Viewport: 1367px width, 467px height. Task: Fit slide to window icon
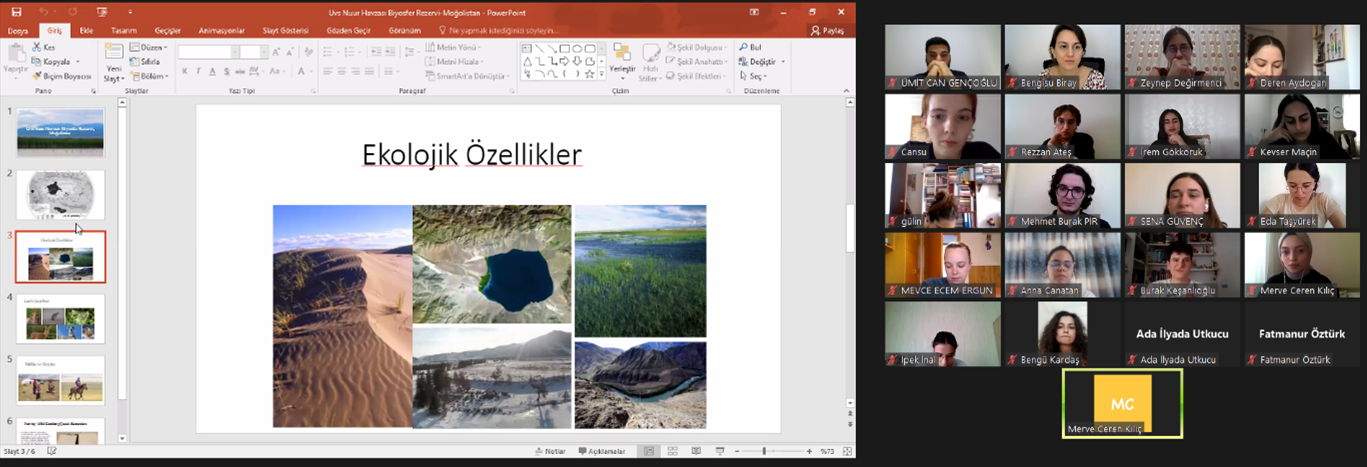[x=846, y=451]
